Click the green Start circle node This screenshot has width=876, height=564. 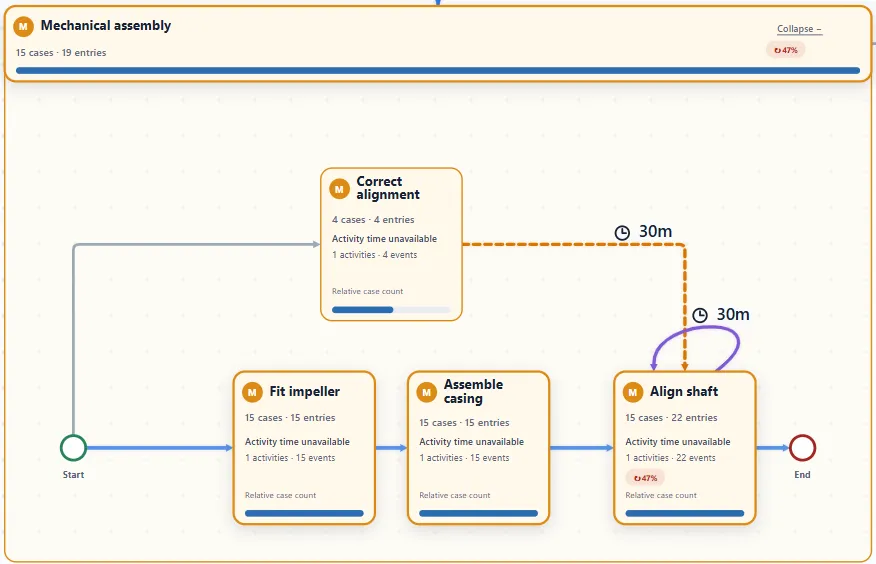[x=73, y=448]
